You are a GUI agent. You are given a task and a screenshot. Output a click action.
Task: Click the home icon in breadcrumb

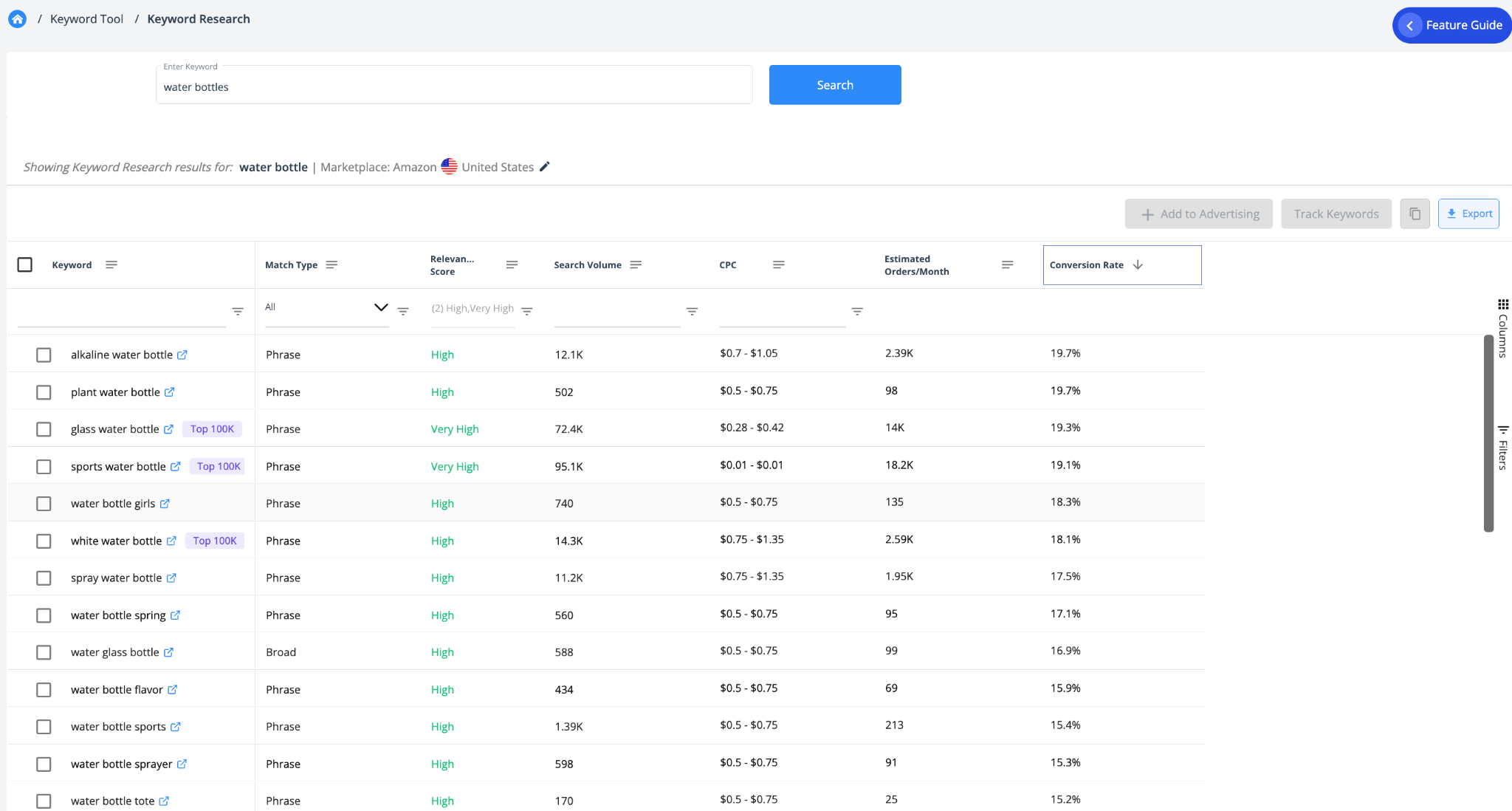(x=17, y=19)
